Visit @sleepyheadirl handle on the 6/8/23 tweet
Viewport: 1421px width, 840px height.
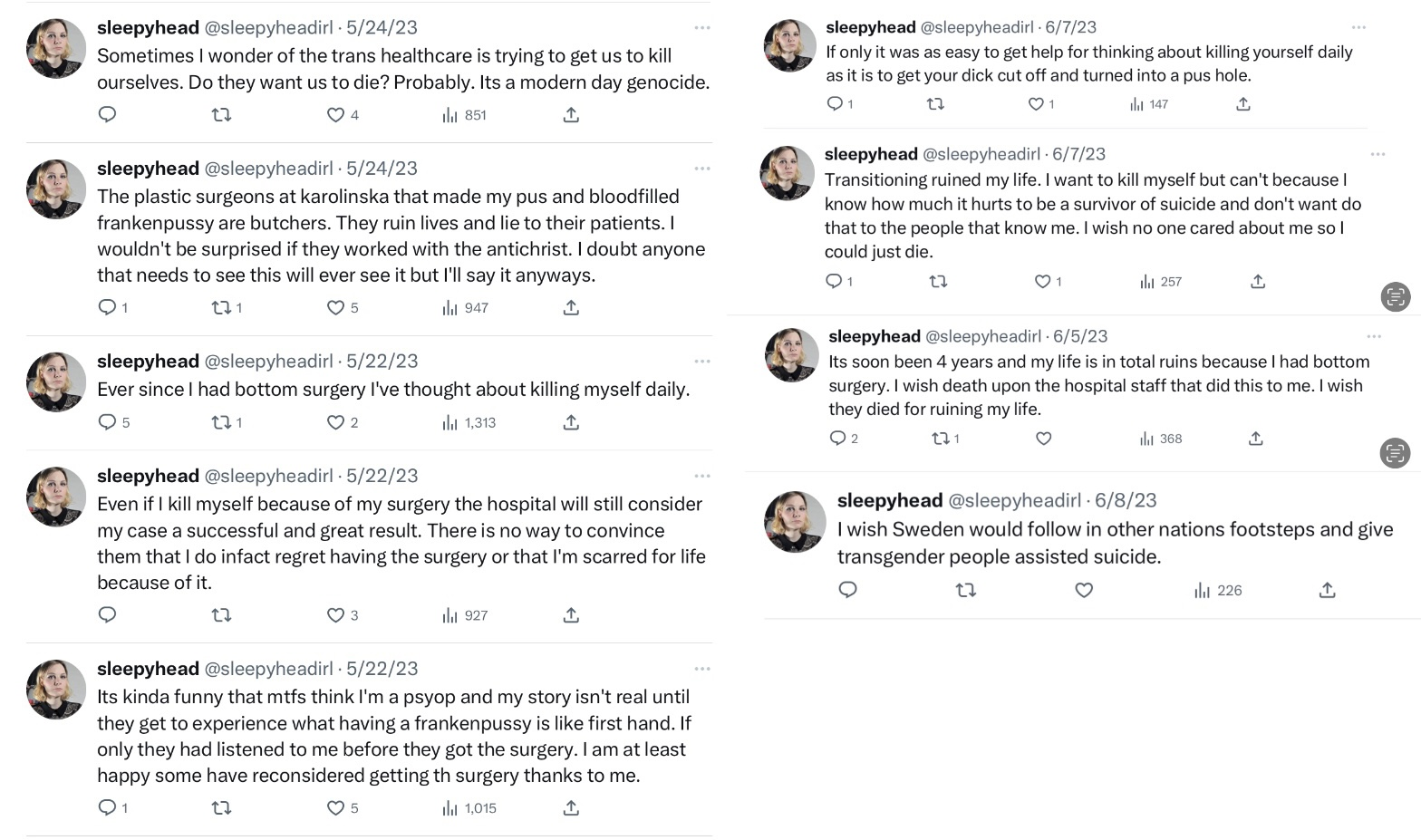[x=1014, y=500]
